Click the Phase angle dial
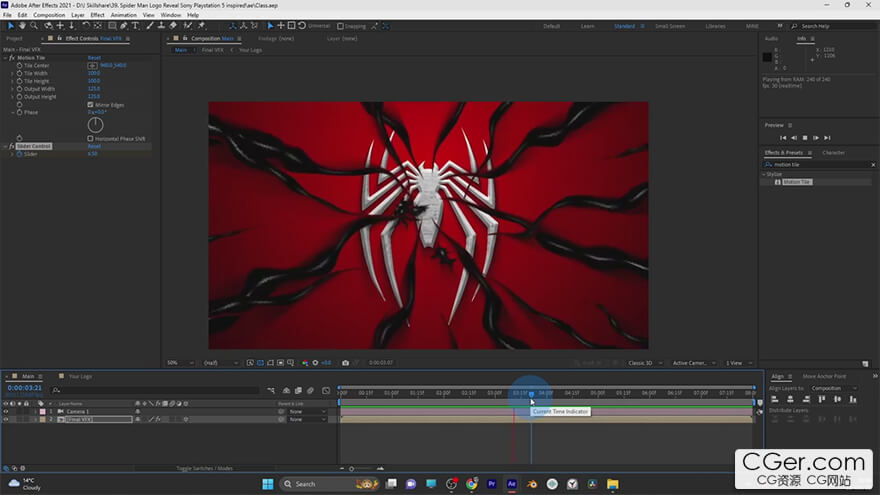 click(95, 125)
